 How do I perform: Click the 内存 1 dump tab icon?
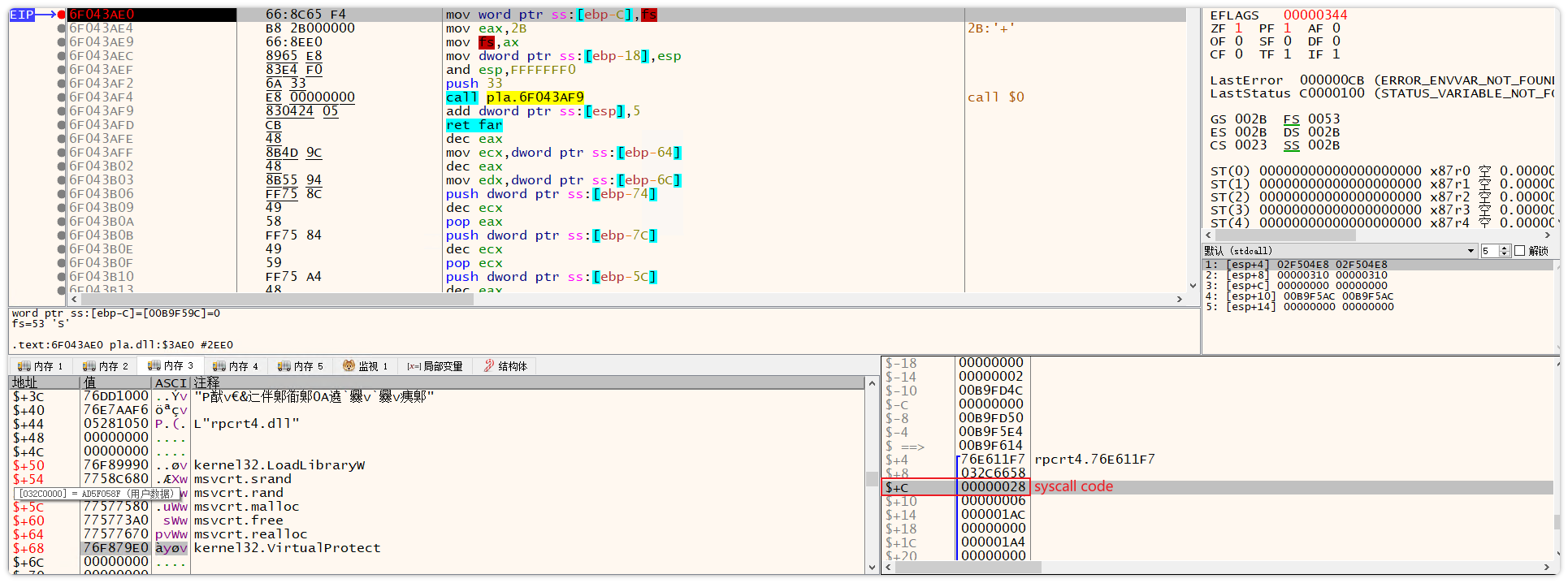click(24, 366)
